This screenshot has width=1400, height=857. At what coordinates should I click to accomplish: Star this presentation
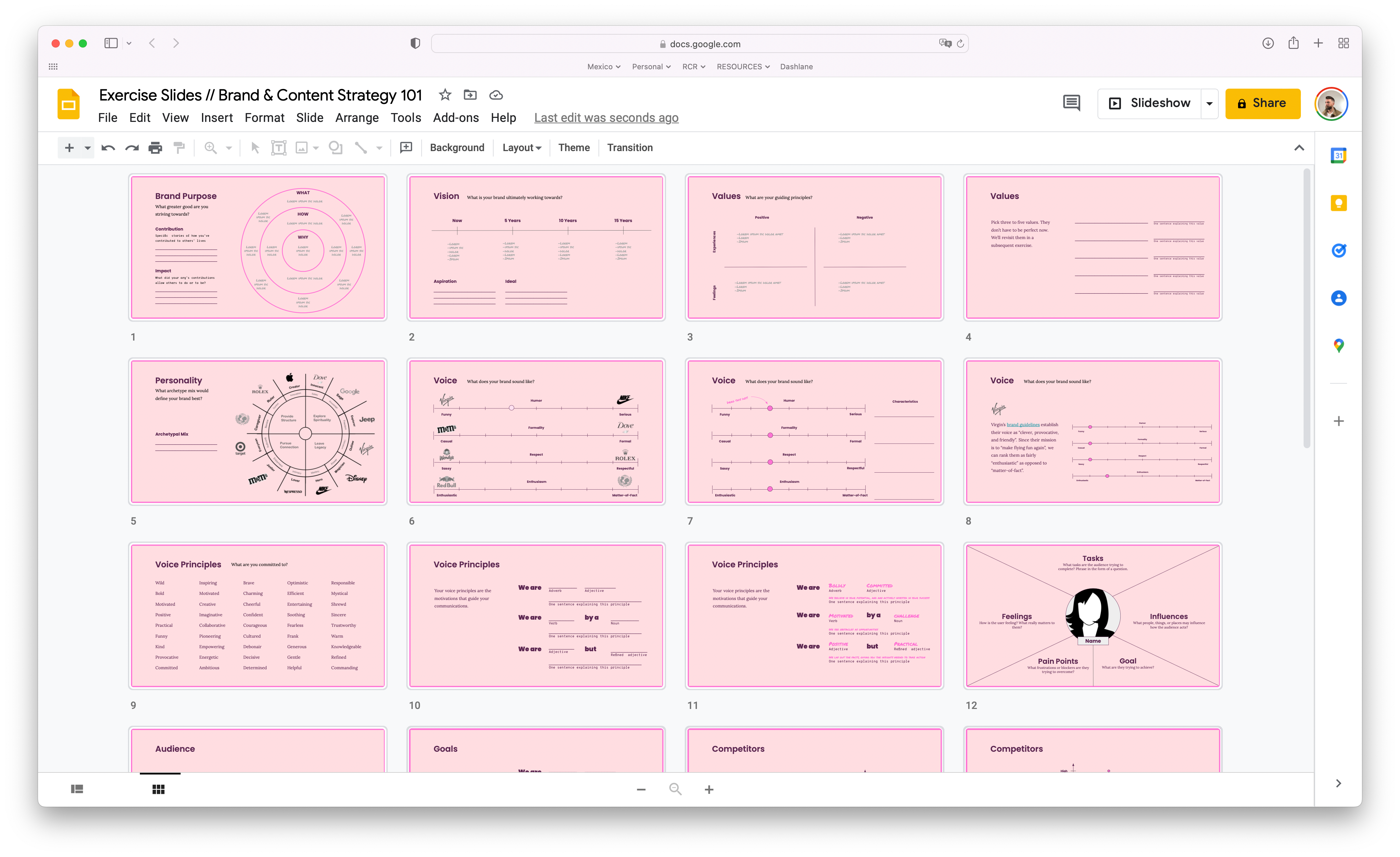click(445, 95)
